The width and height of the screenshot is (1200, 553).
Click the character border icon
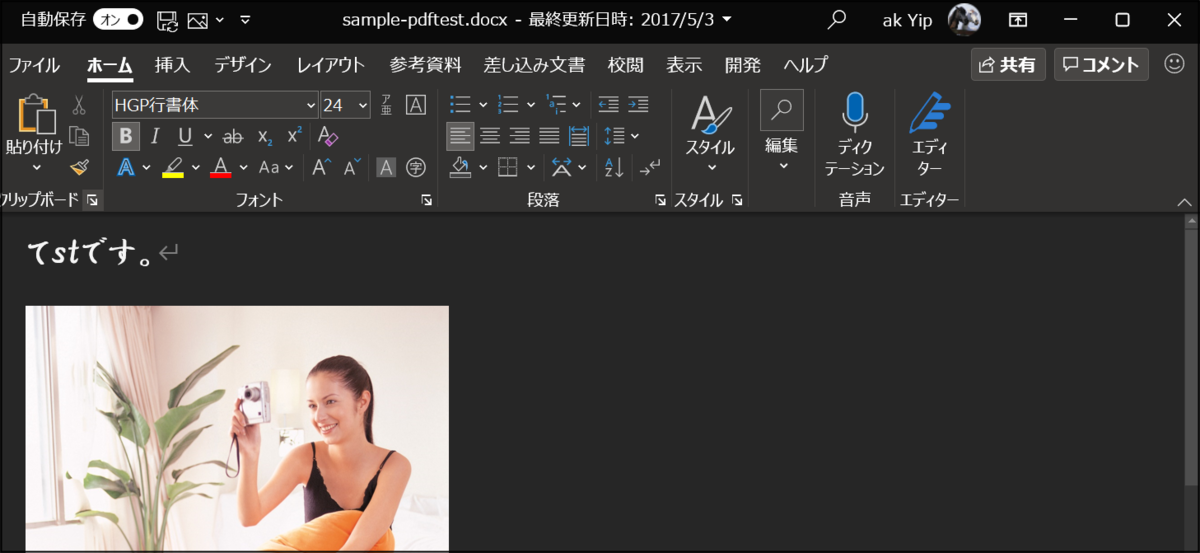pyautogui.click(x=415, y=105)
